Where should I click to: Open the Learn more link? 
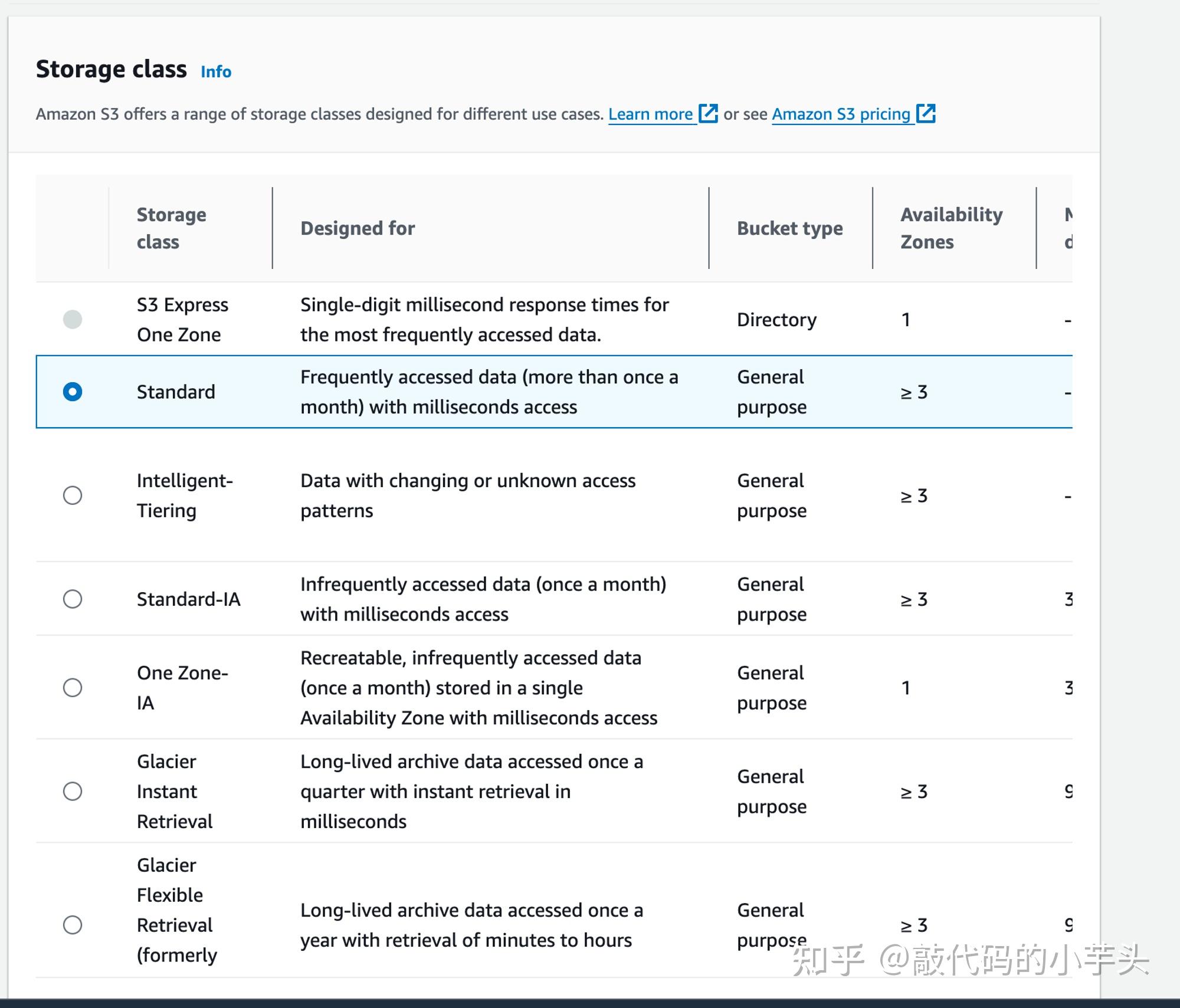coord(650,114)
